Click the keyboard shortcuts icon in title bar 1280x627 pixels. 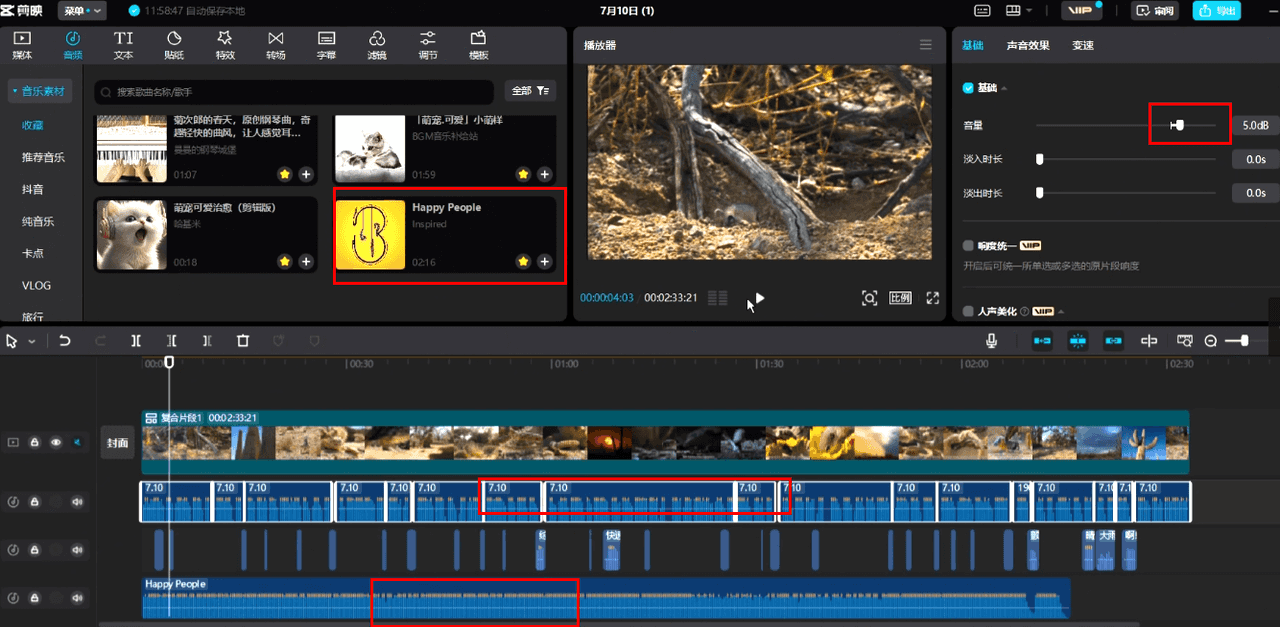click(982, 10)
